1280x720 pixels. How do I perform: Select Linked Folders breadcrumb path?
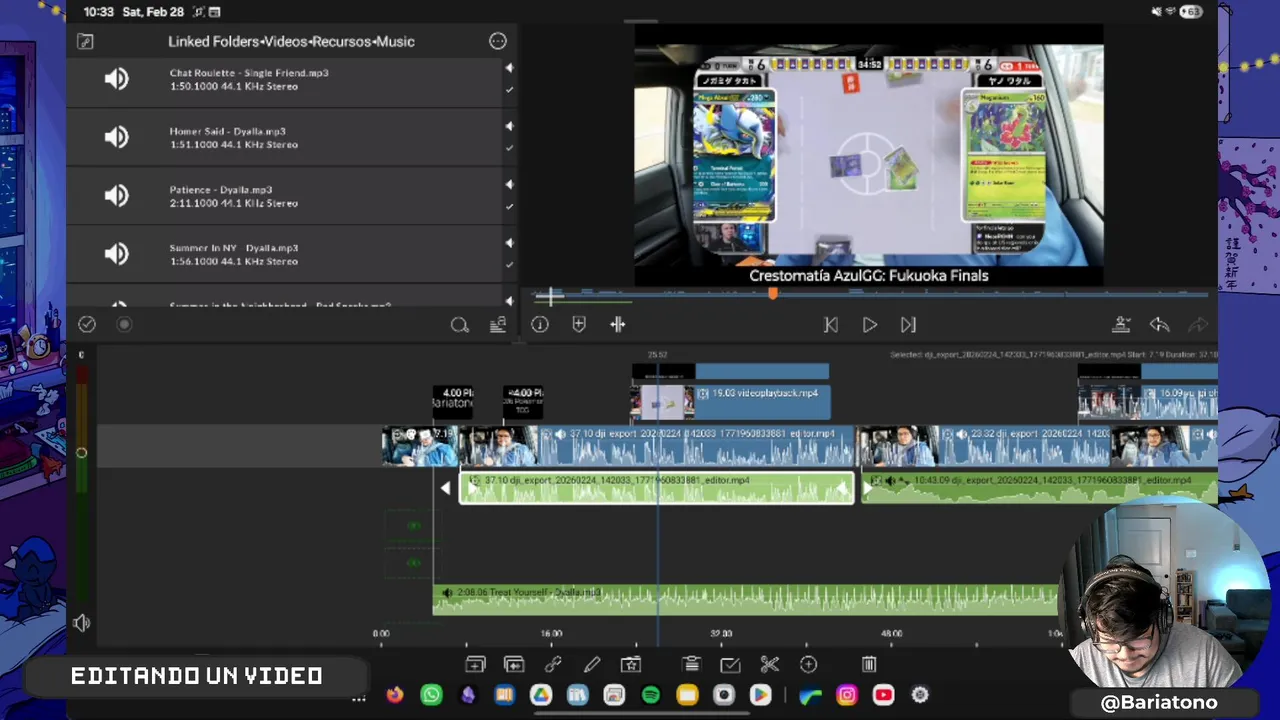(291, 41)
